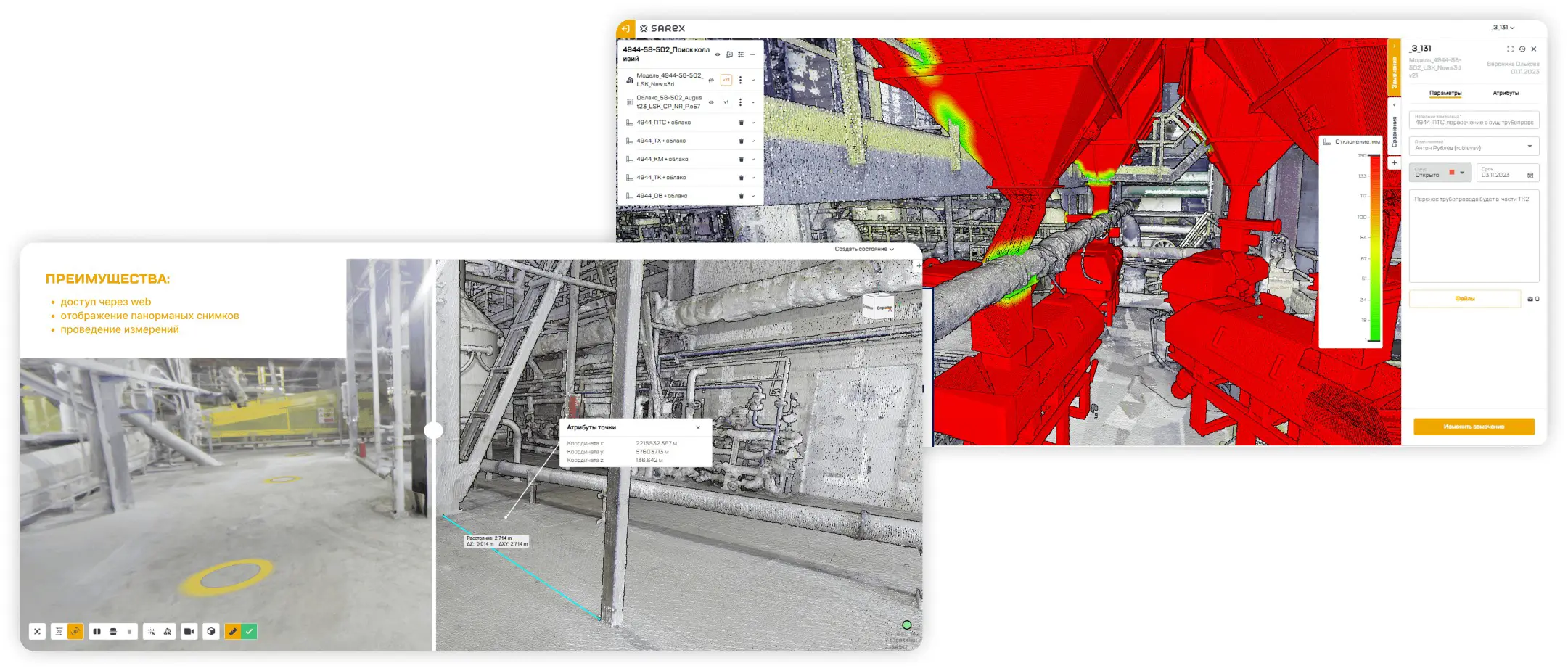Open the Открыто status dropdown
This screenshot has height=671, width=1568.
pos(1461,173)
